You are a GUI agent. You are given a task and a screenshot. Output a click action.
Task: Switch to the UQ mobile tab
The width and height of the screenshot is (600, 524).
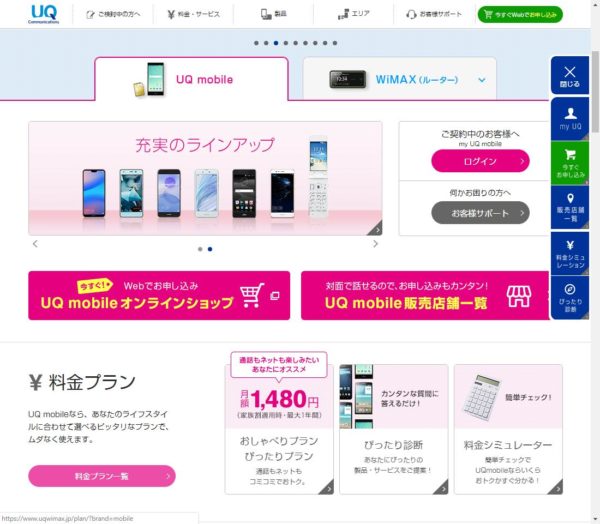(191, 79)
